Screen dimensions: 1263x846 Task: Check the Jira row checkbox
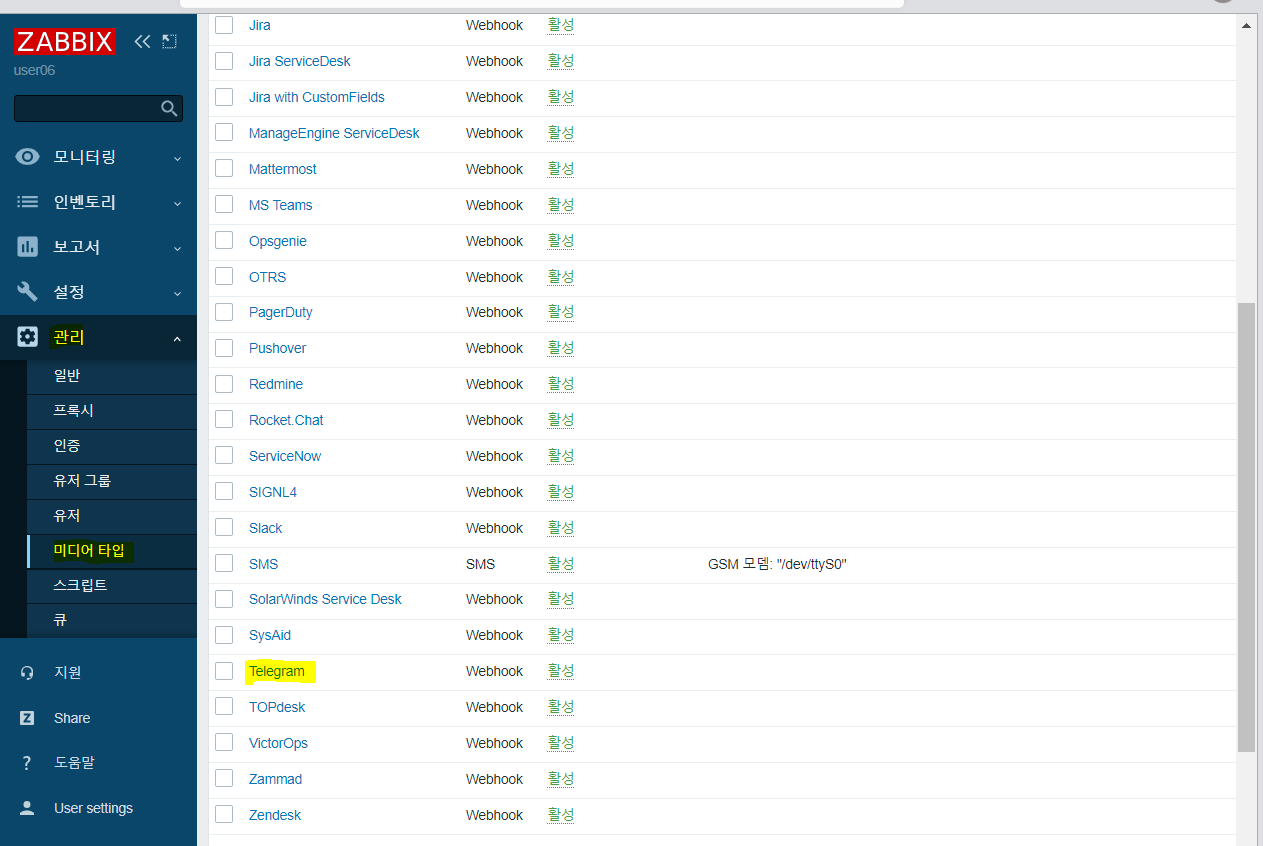(224, 25)
